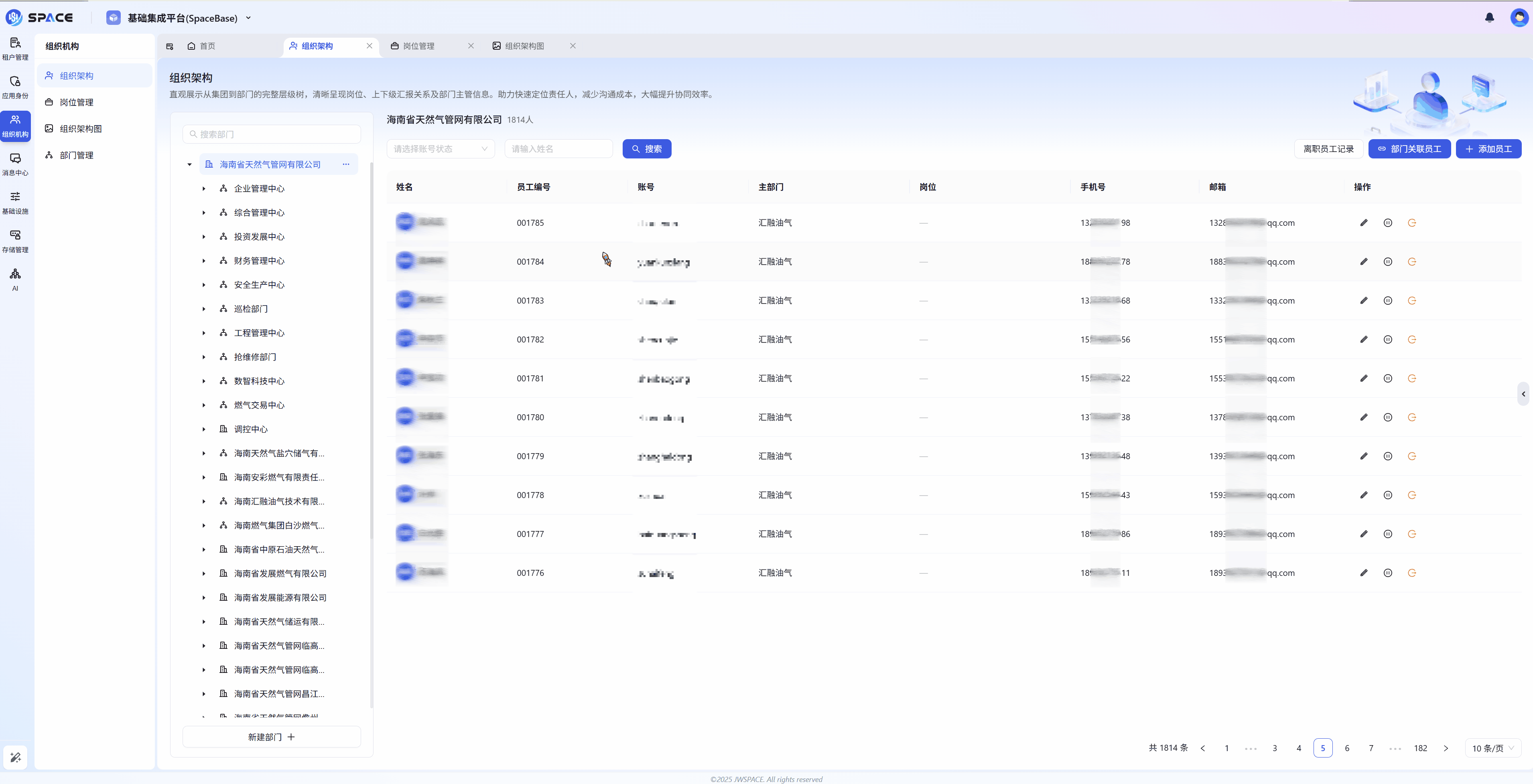
Task: Expand the 企业管理中心 tree node
Action: pyautogui.click(x=203, y=188)
